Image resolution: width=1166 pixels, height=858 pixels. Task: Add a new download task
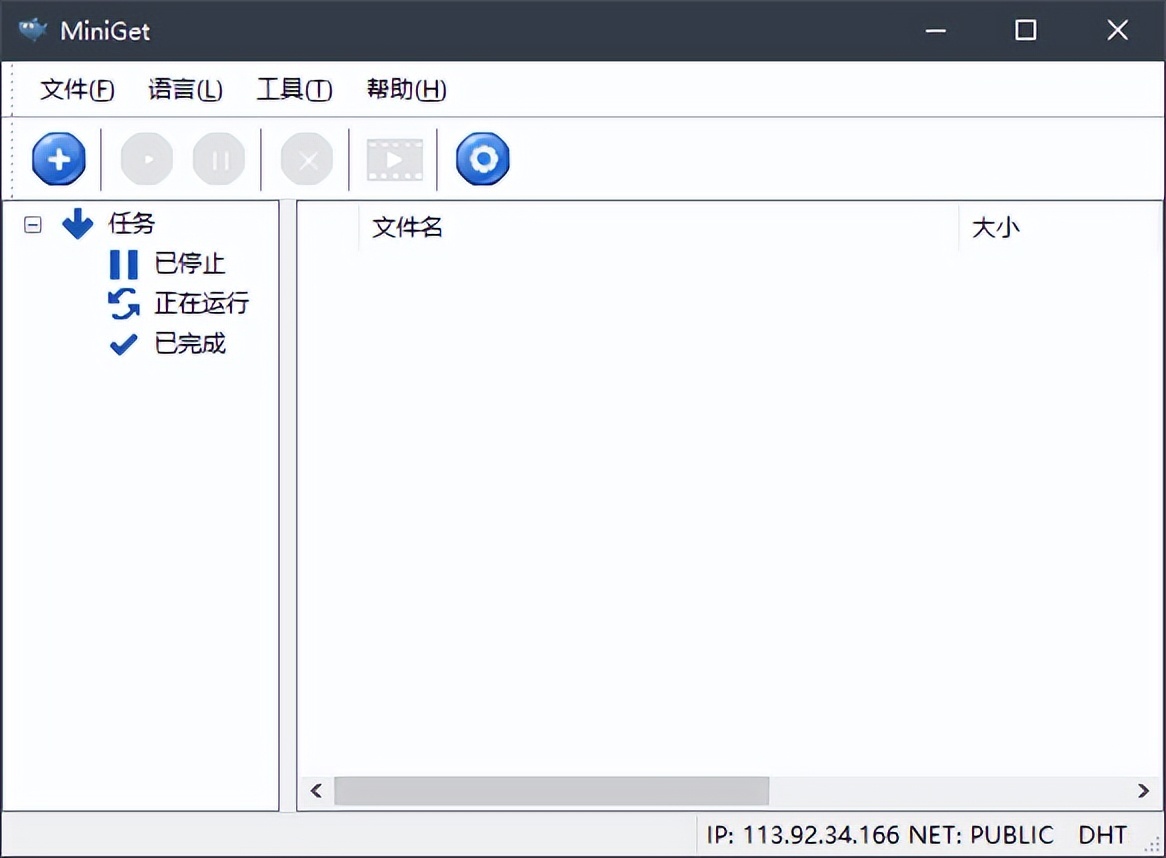[58, 158]
